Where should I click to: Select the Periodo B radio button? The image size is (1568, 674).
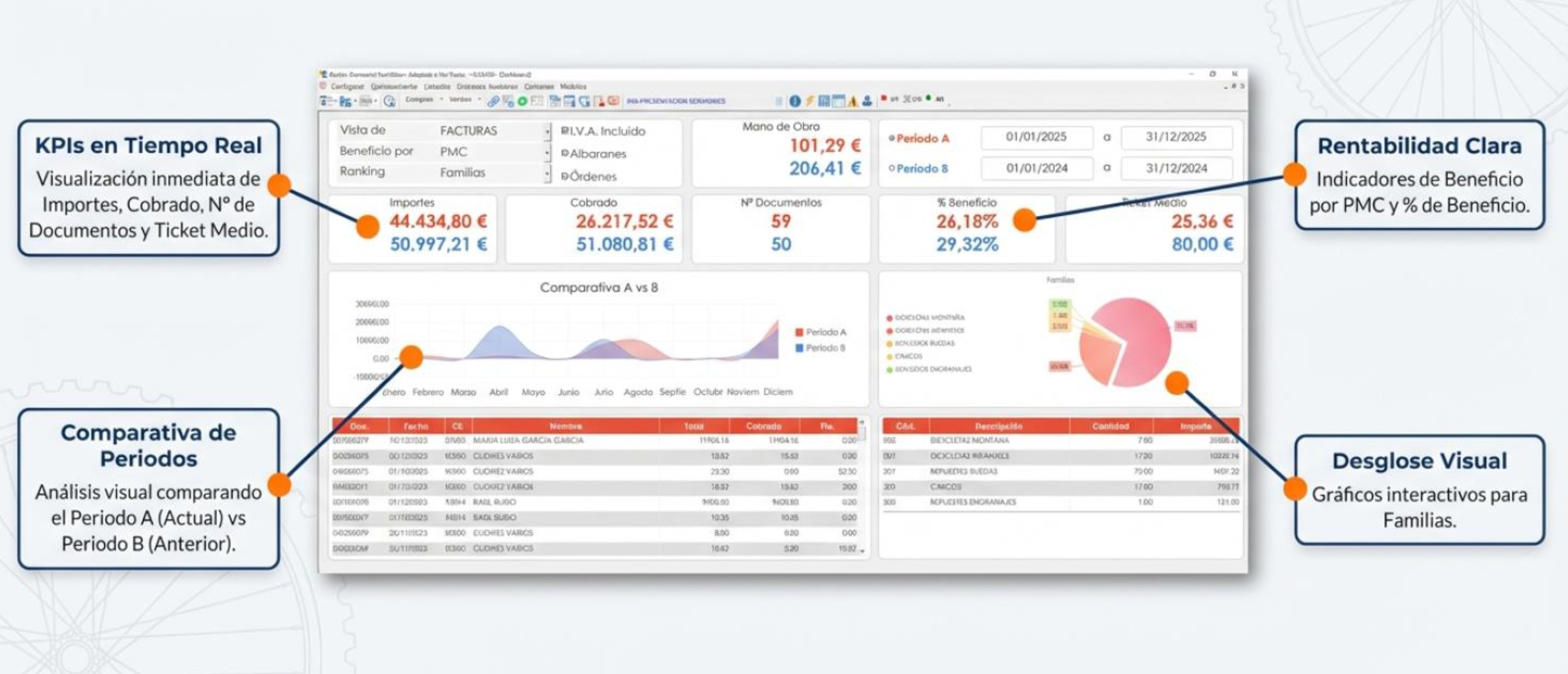coord(892,168)
